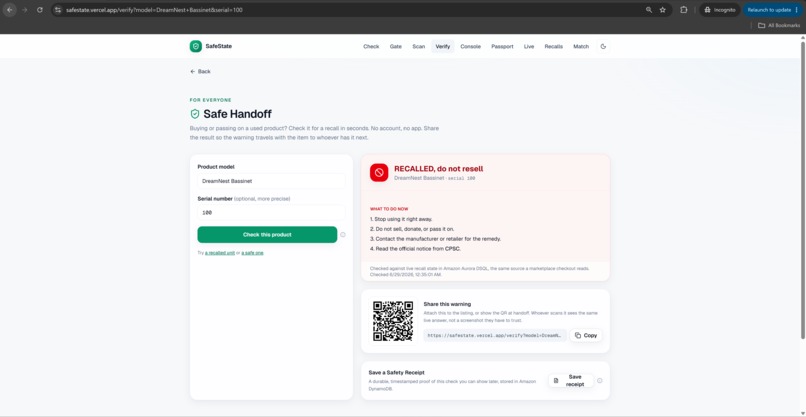Click 'Stop using it right away' step
The width and height of the screenshot is (806, 417).
(x=401, y=219)
